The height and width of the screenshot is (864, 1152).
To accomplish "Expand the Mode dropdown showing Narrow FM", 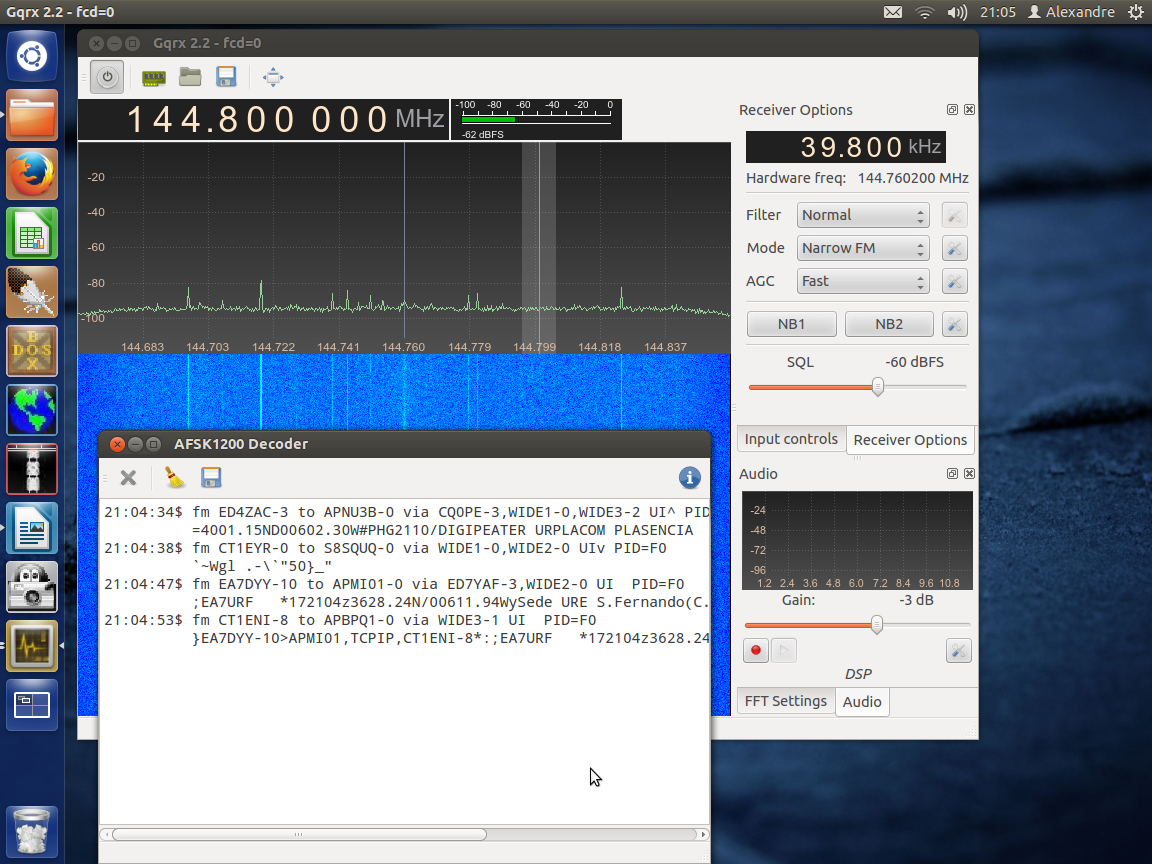I will (863, 248).
